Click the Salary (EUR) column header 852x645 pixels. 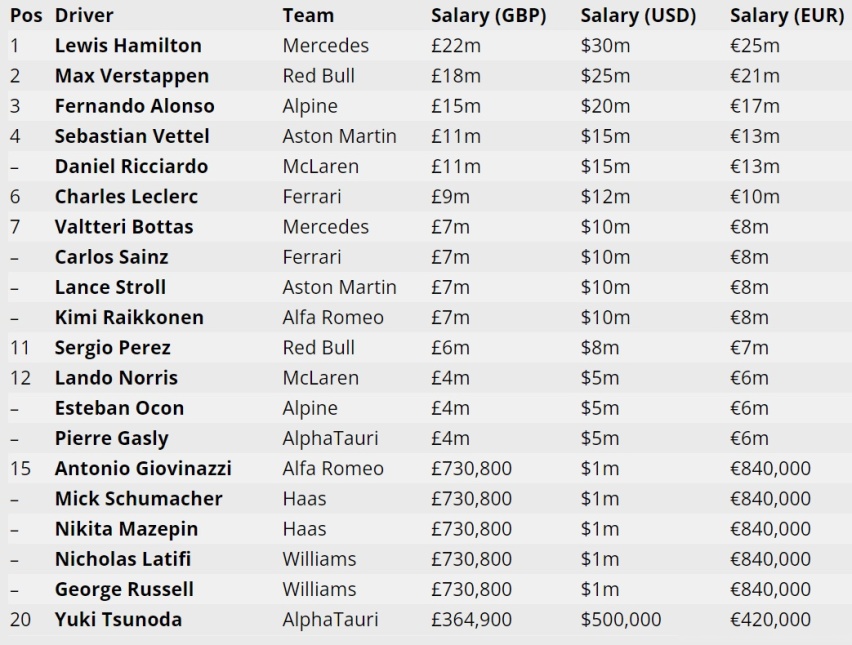click(787, 15)
